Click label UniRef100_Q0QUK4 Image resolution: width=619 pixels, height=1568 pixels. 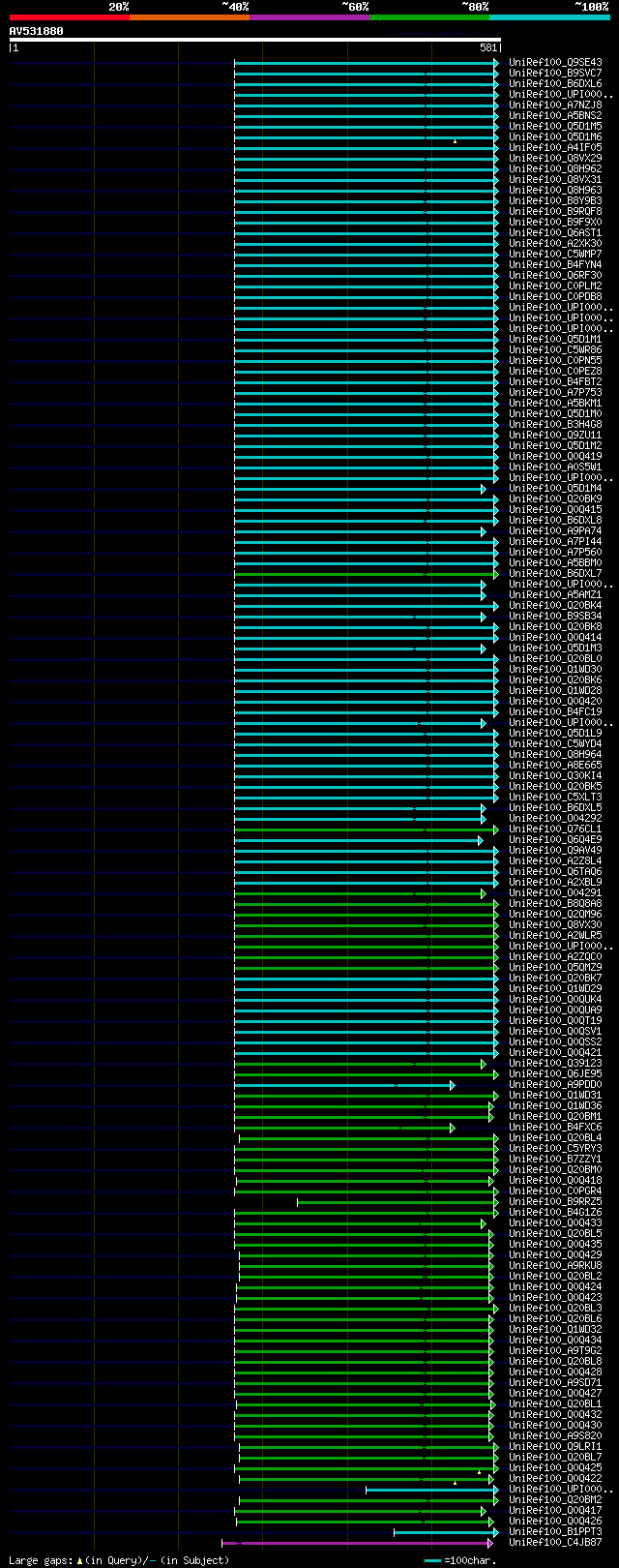pyautogui.click(x=555, y=1000)
